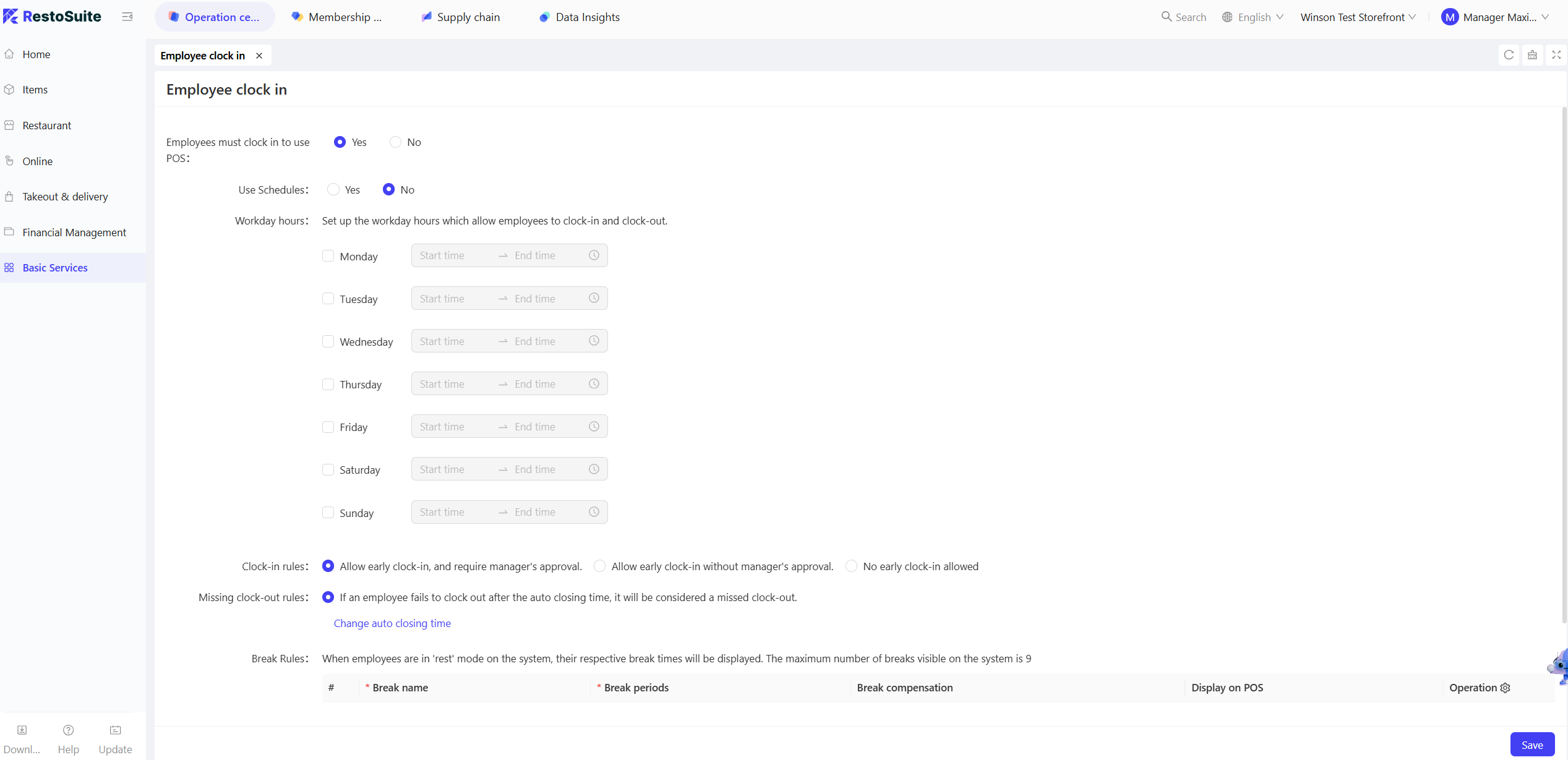Select Yes for Use Schedules
The image size is (1568, 760).
pos(333,190)
